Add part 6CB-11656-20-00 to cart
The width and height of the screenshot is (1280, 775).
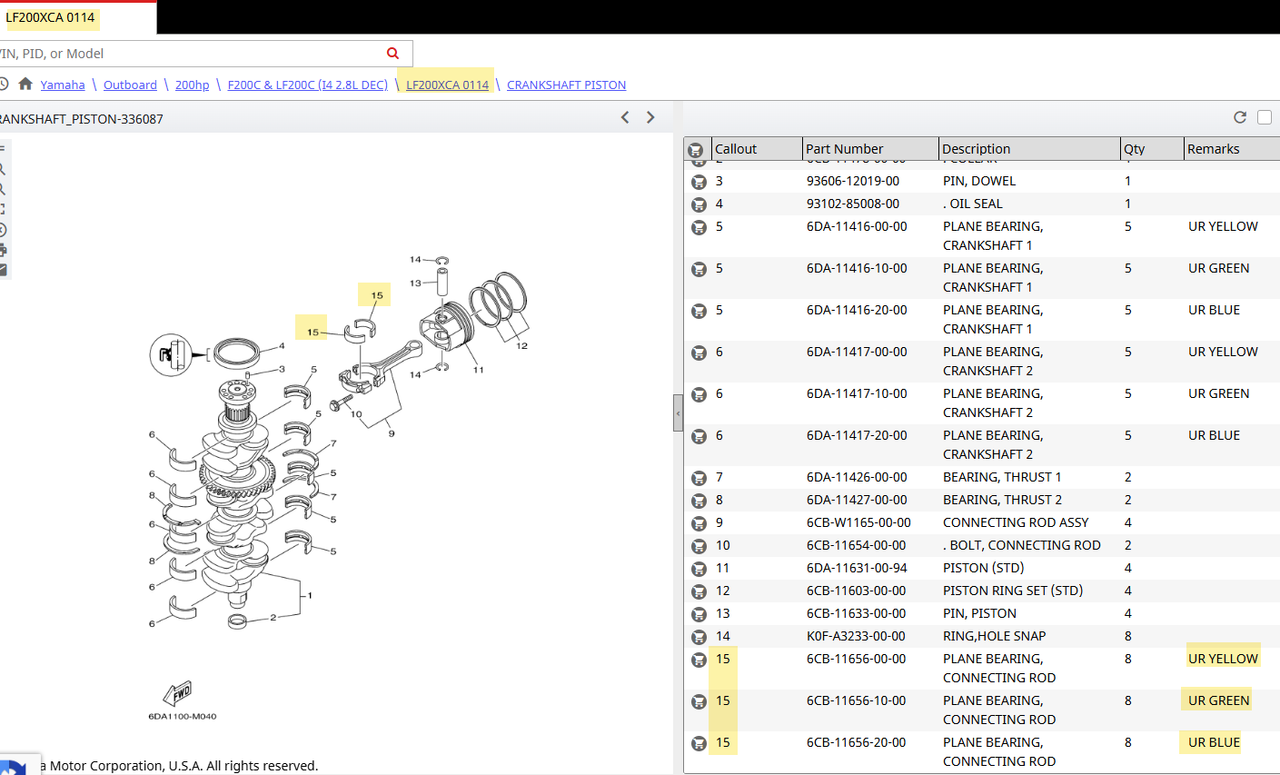click(698, 743)
